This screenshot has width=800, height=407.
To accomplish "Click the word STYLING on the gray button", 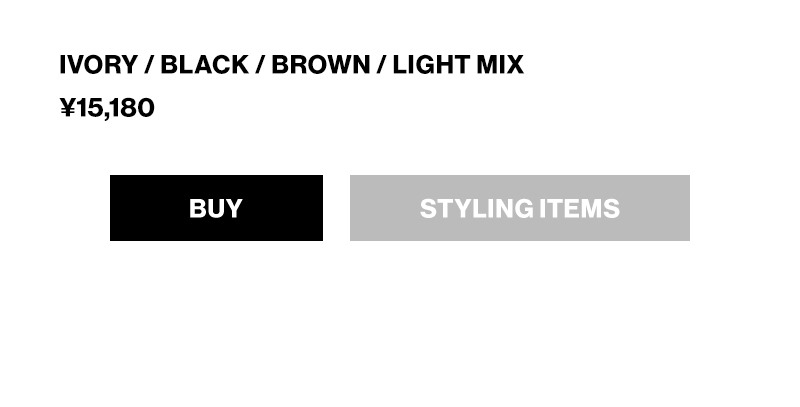I will click(x=476, y=208).
